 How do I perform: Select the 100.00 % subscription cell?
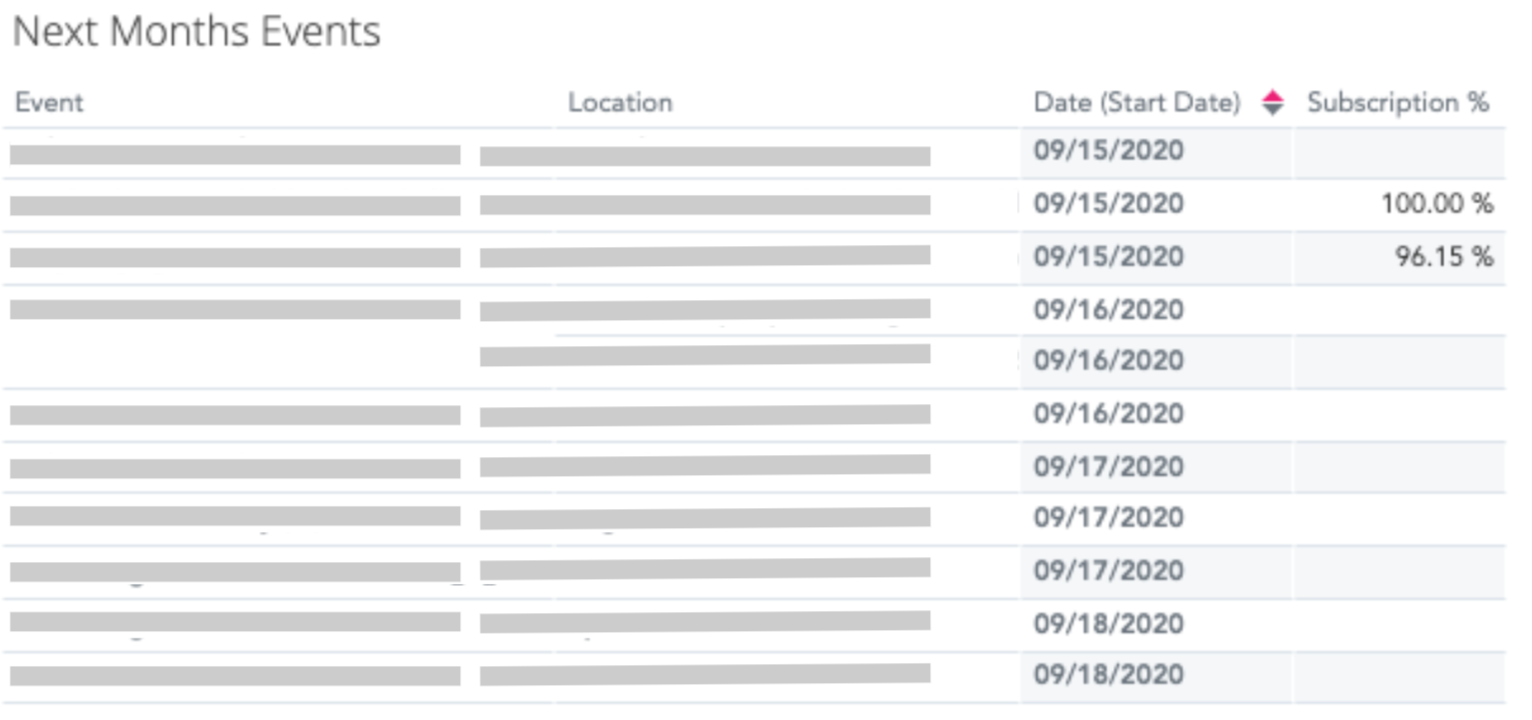(x=1437, y=205)
